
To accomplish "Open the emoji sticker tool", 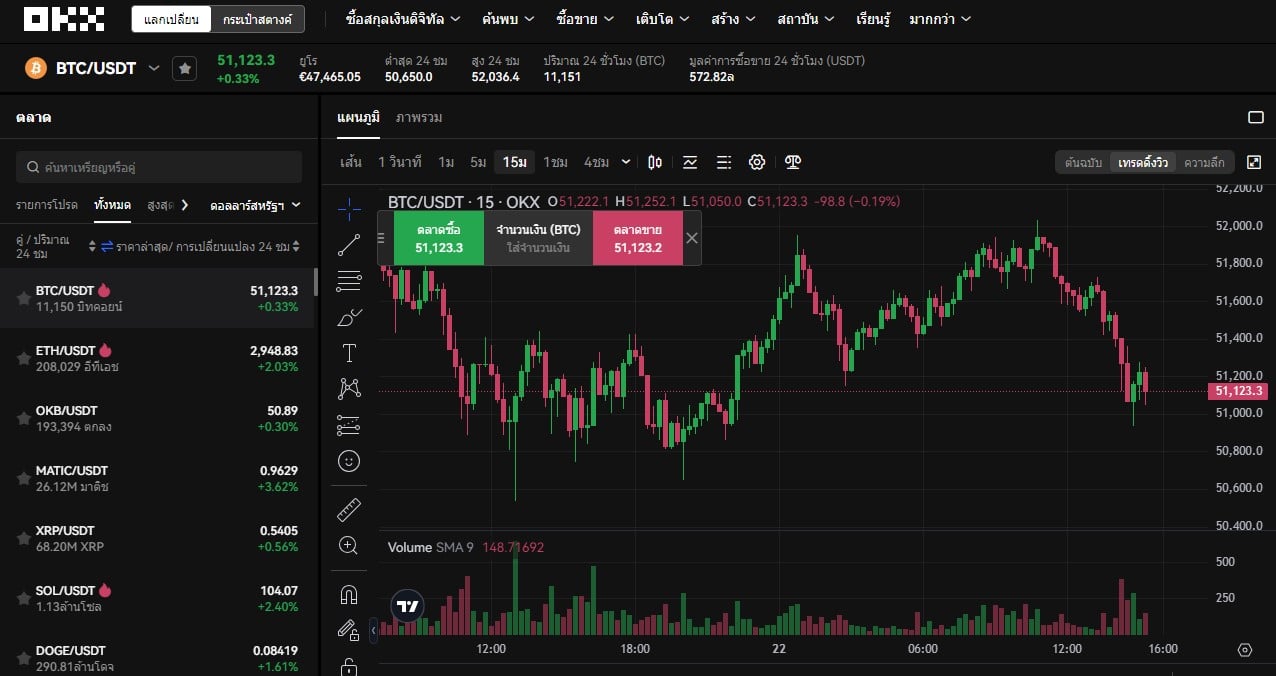I will 349,461.
